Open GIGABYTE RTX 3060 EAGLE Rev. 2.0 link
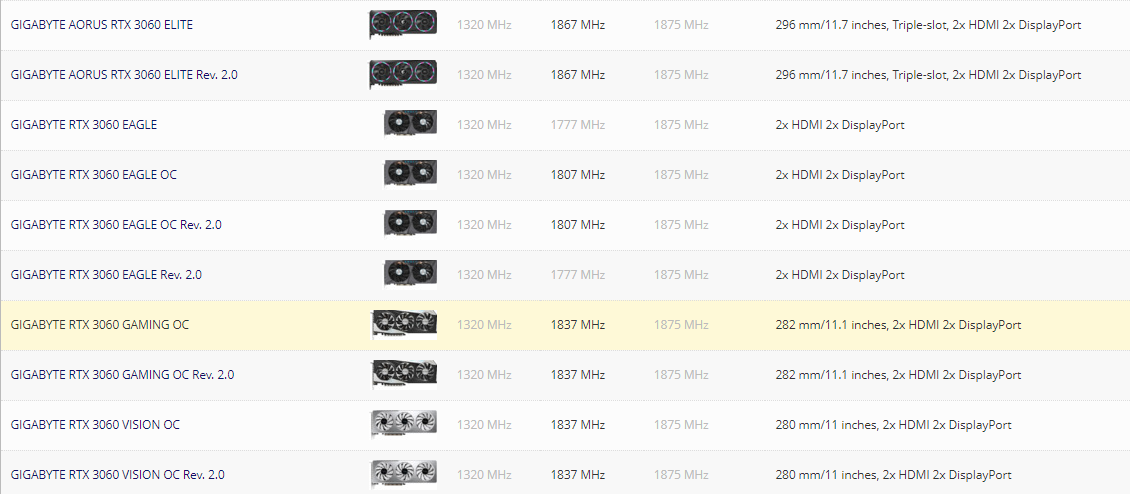1130x494 pixels. pos(106,275)
